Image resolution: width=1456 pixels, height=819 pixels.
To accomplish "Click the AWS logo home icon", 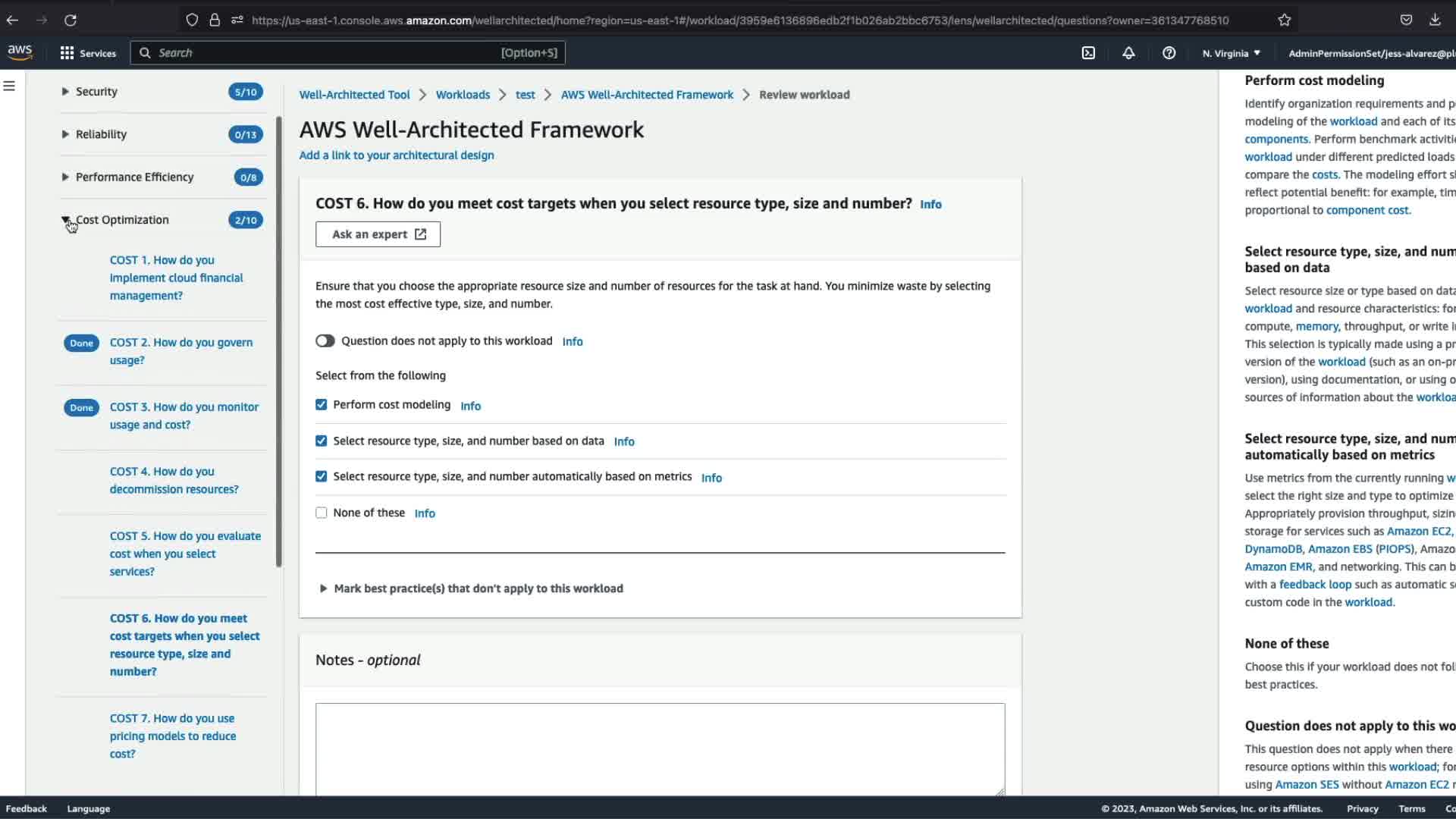I will [20, 52].
